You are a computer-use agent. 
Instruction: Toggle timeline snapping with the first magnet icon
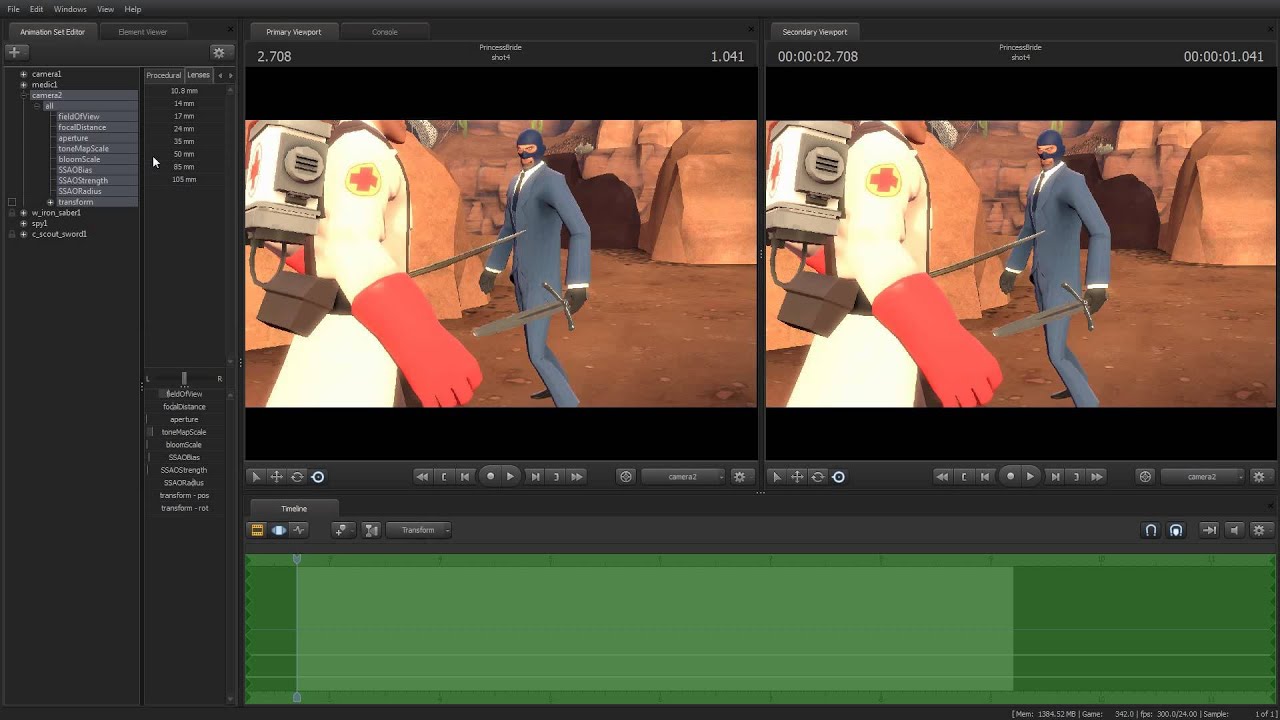pos(1151,530)
